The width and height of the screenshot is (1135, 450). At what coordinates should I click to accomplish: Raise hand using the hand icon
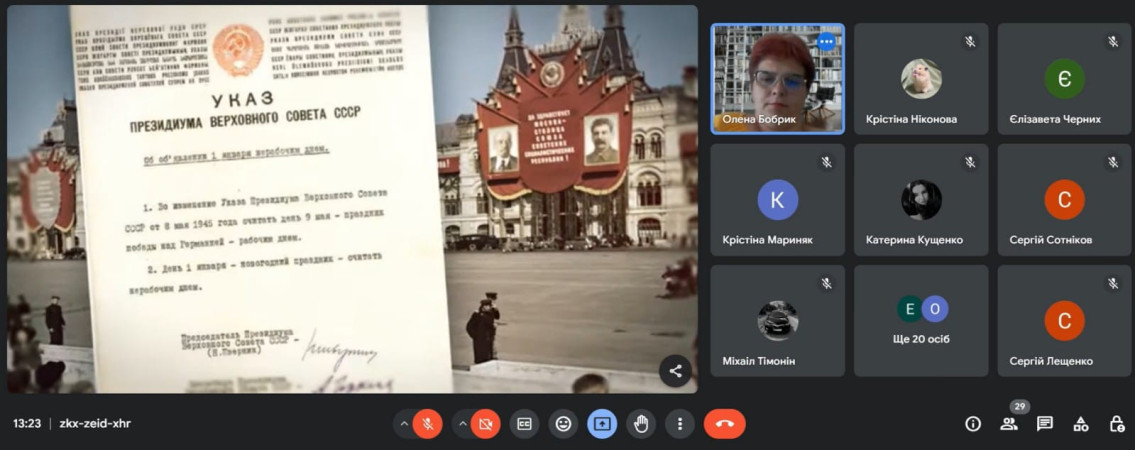point(641,424)
